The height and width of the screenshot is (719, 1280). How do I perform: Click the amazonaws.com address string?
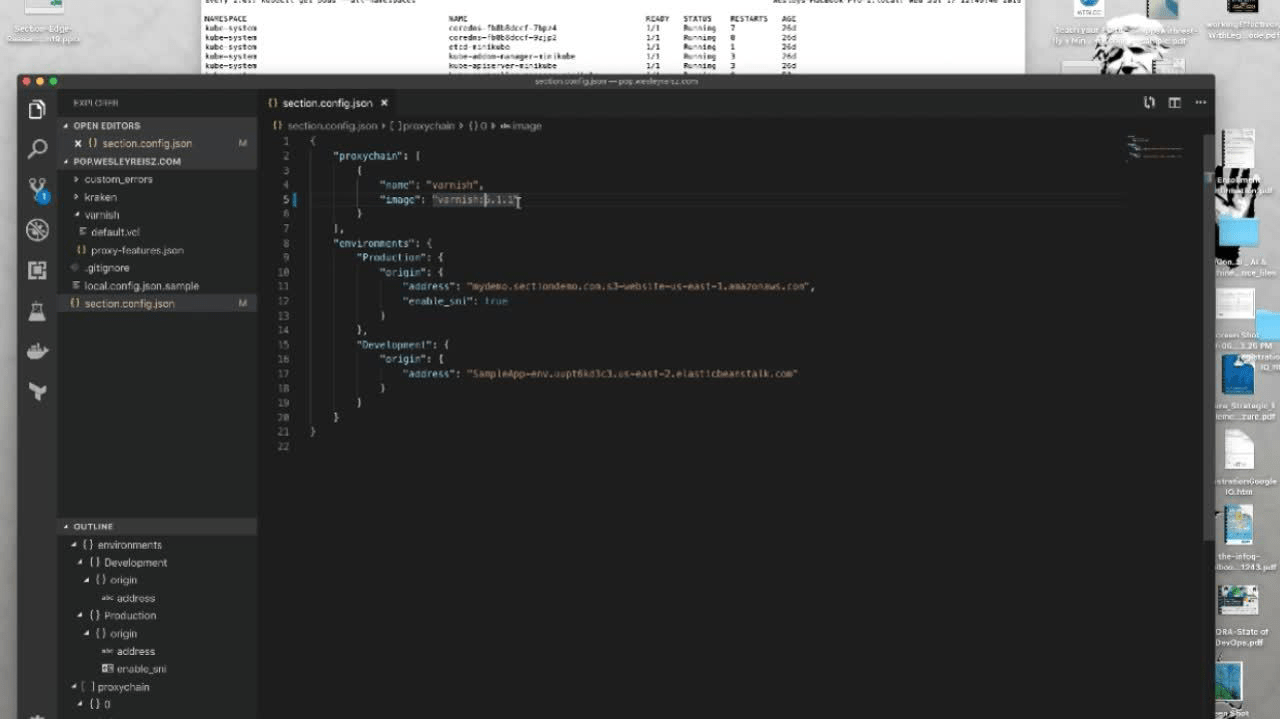click(x=641, y=286)
